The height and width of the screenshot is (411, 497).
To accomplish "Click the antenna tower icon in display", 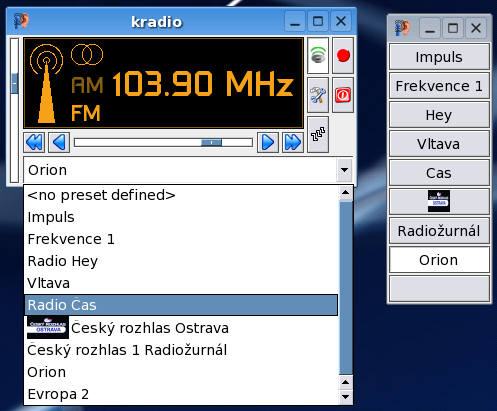I will pyautogui.click(x=46, y=83).
